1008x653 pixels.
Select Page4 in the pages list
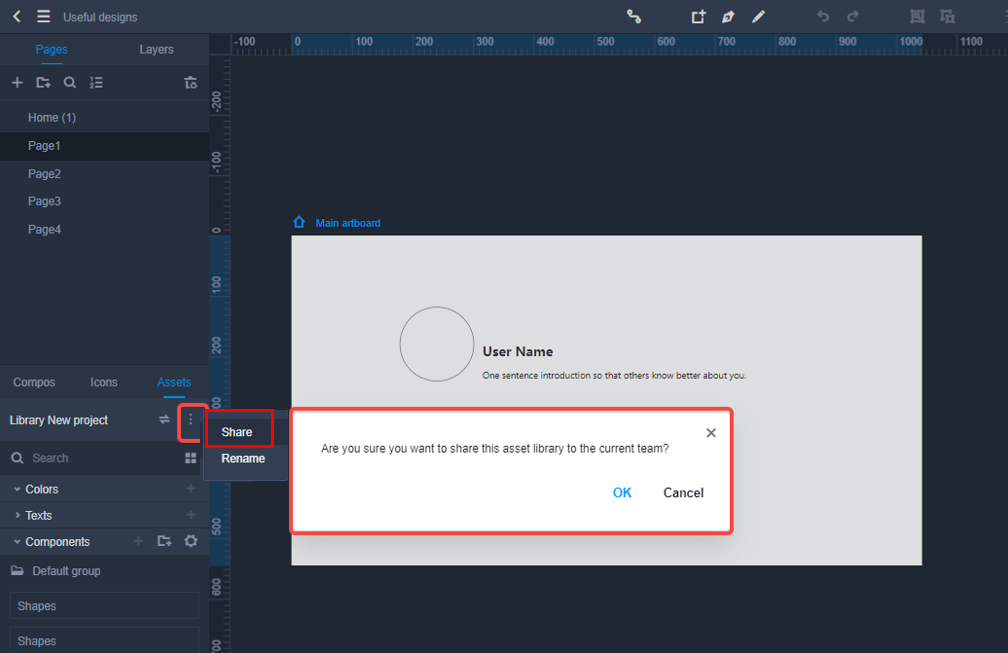(x=104, y=229)
